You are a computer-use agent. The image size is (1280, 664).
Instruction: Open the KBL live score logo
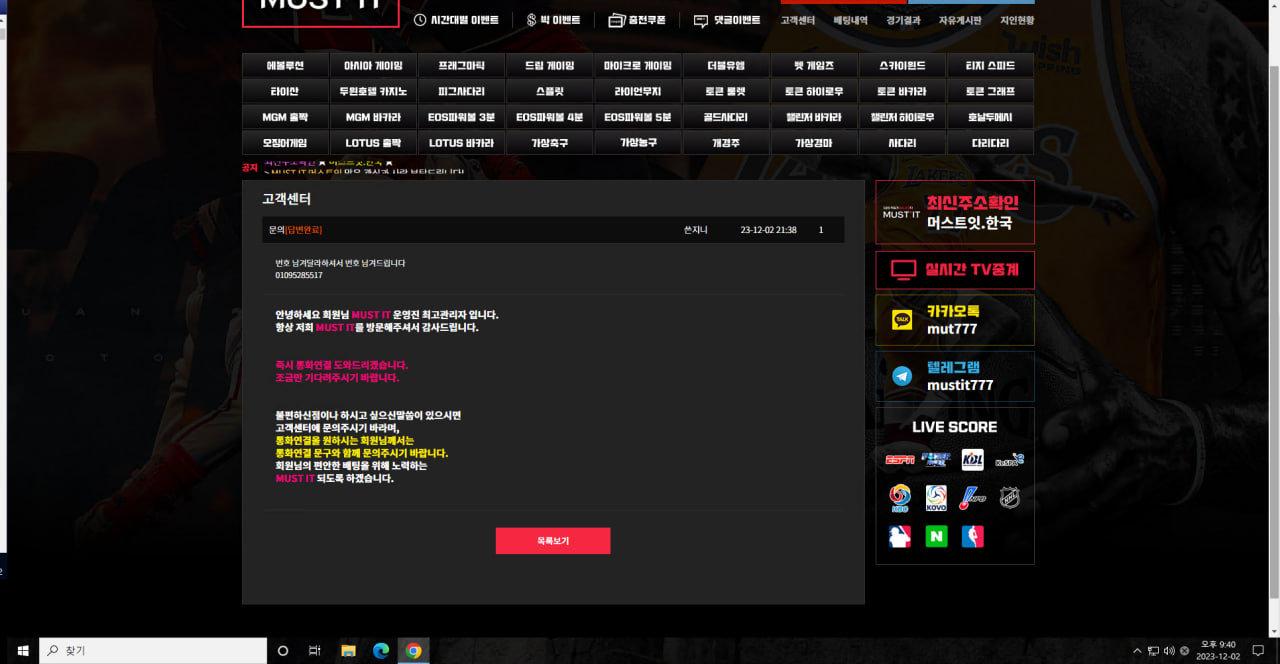tap(972, 460)
